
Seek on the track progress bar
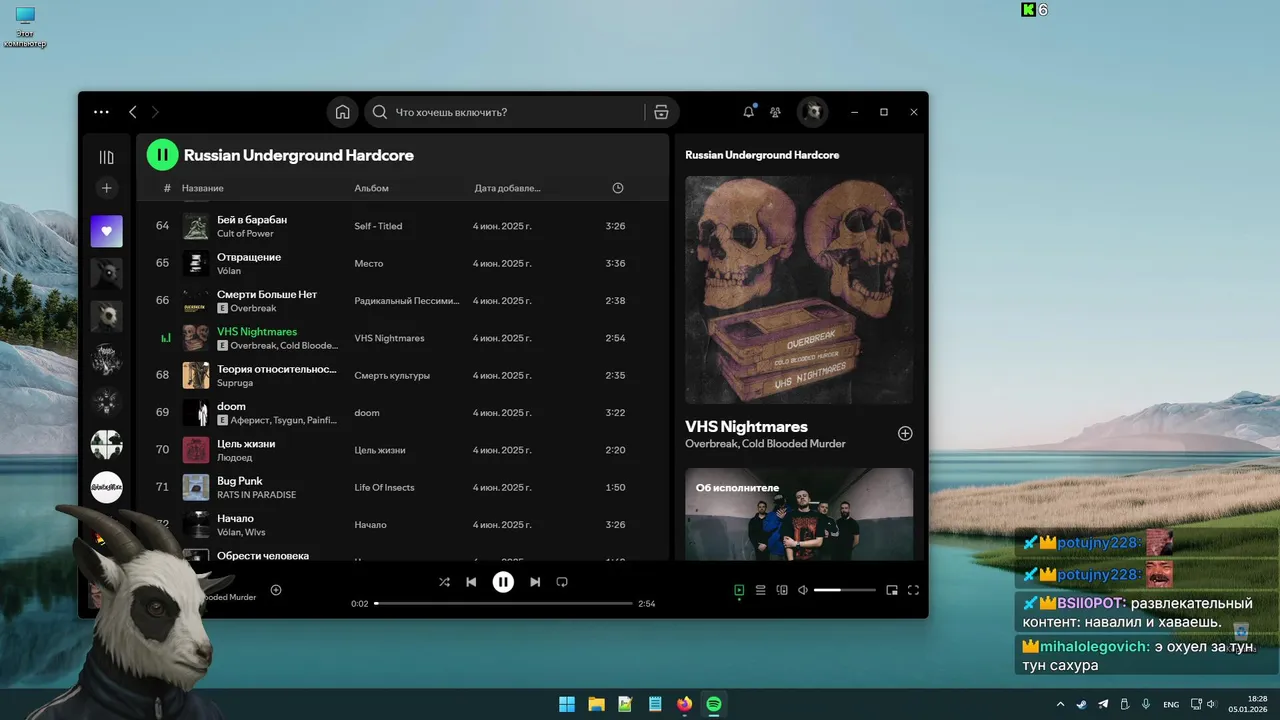click(504, 604)
